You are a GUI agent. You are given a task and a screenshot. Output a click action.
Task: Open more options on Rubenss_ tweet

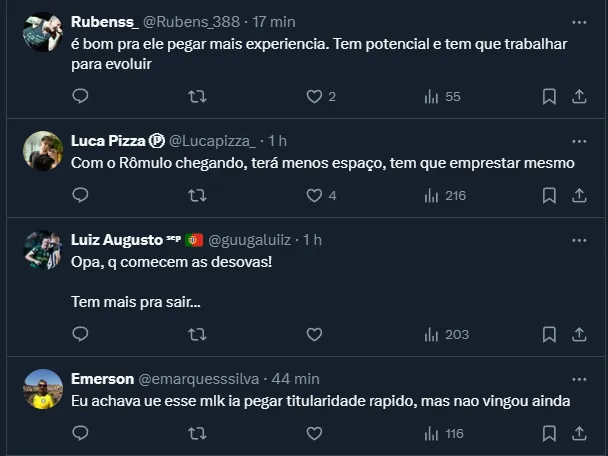(x=579, y=22)
